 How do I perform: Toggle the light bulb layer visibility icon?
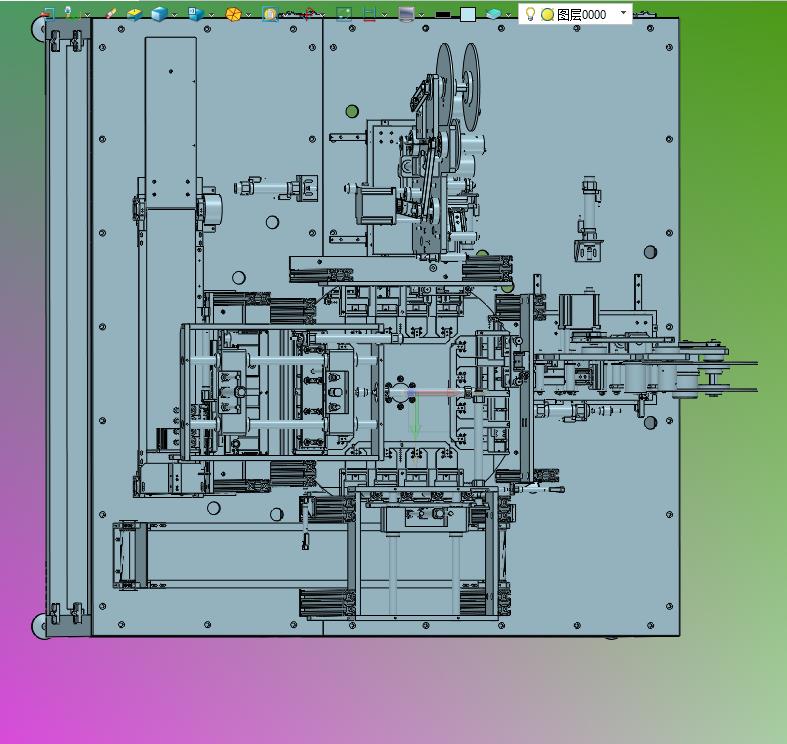[x=530, y=14]
